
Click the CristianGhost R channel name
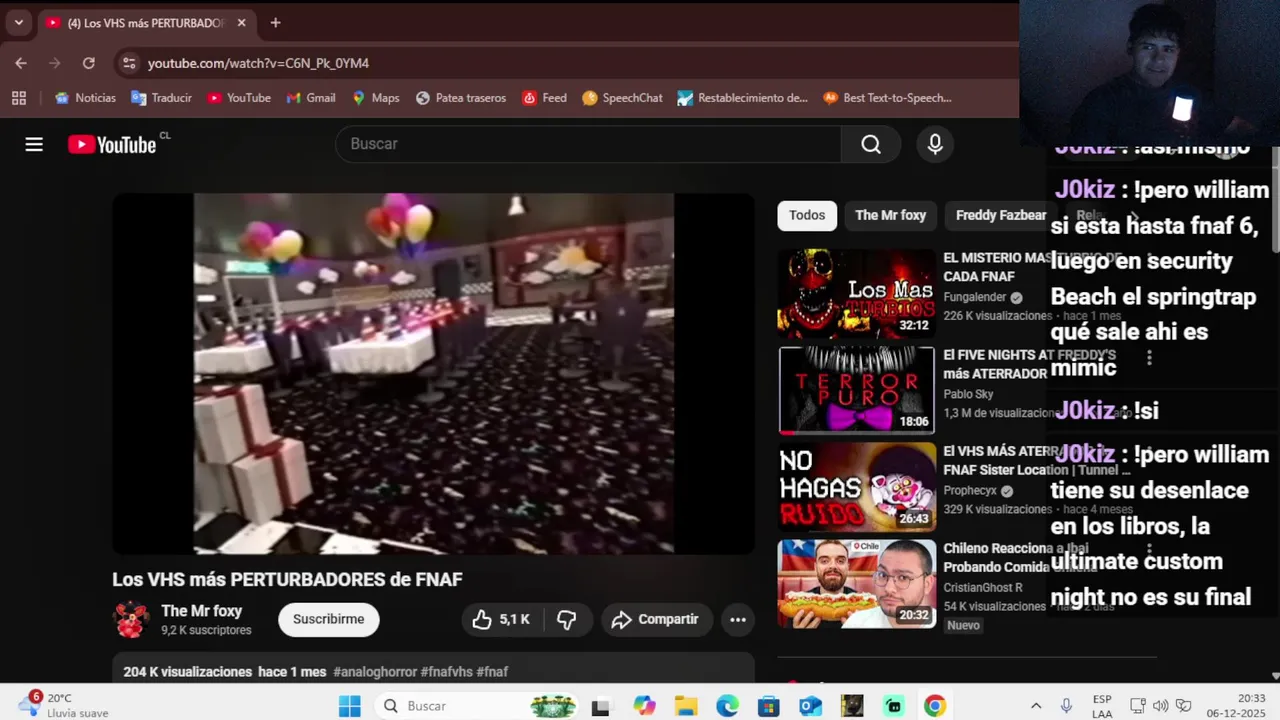coord(983,588)
